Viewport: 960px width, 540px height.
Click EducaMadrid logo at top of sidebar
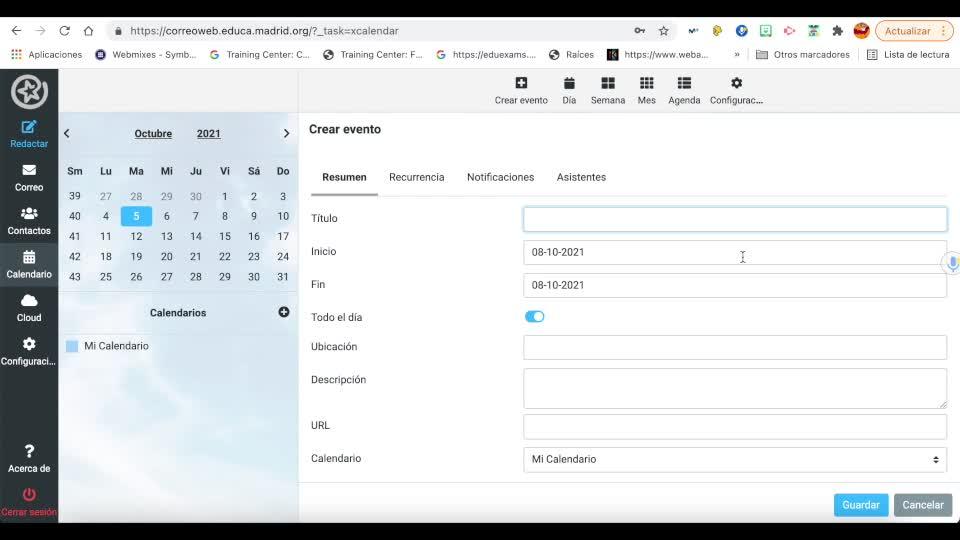click(29, 91)
